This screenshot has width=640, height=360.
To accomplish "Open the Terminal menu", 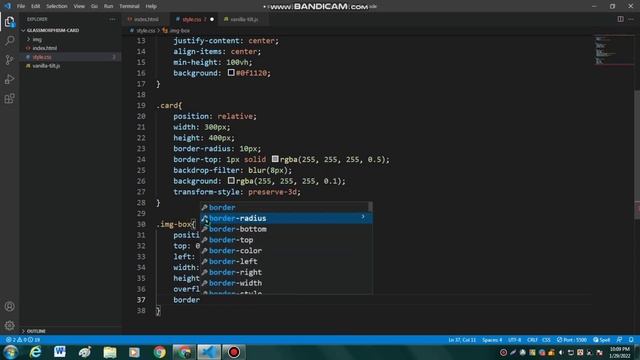I will (129, 6).
